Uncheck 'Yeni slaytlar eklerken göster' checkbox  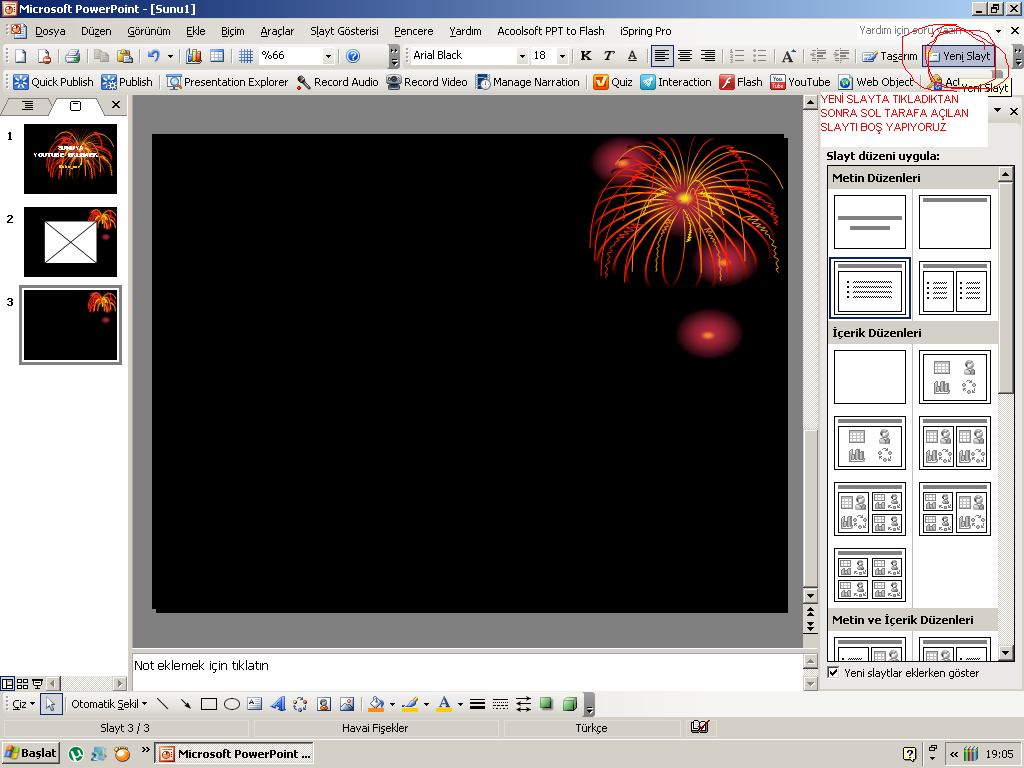click(x=834, y=673)
